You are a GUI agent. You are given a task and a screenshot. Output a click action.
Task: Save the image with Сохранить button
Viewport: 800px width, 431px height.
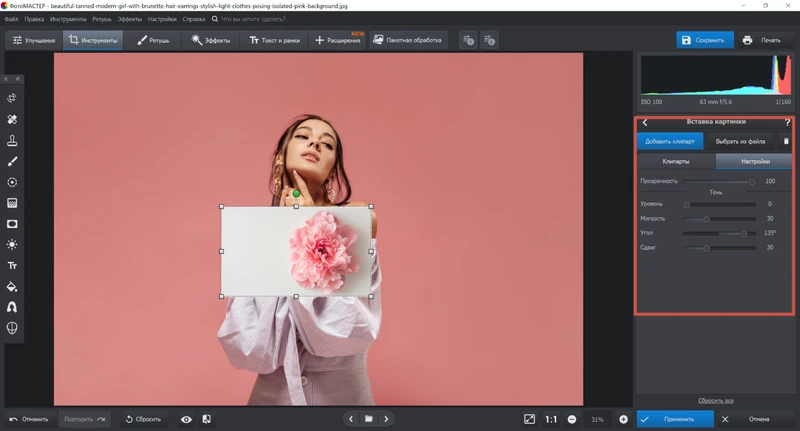[x=705, y=40]
